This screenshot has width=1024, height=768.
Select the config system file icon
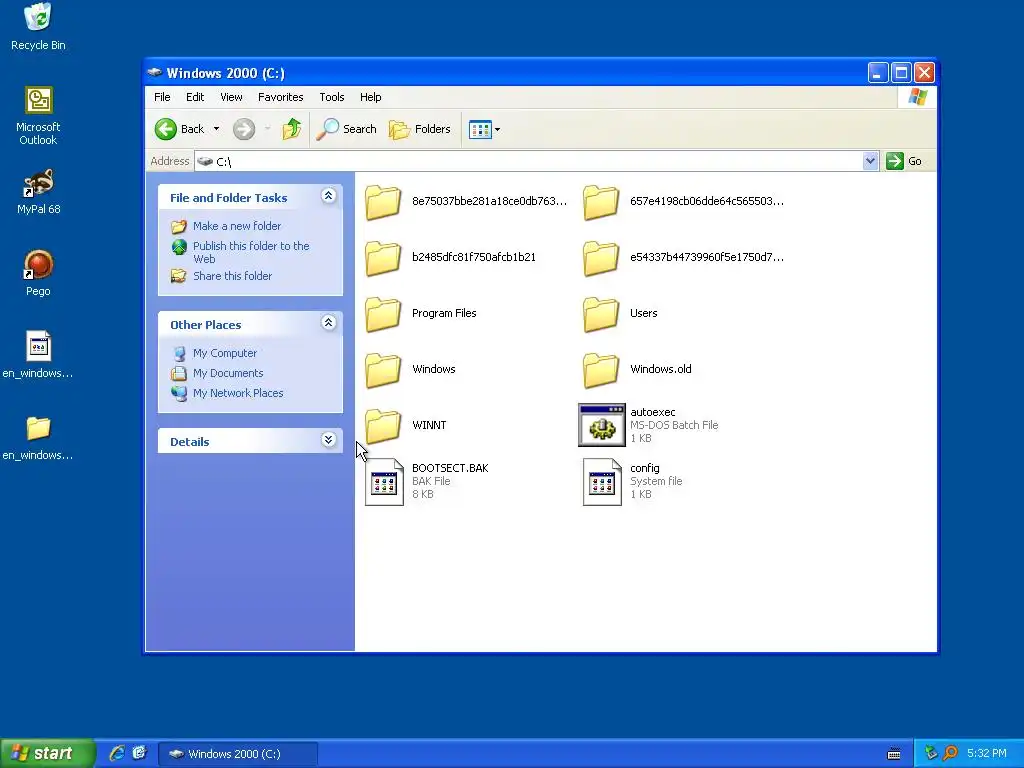point(602,482)
